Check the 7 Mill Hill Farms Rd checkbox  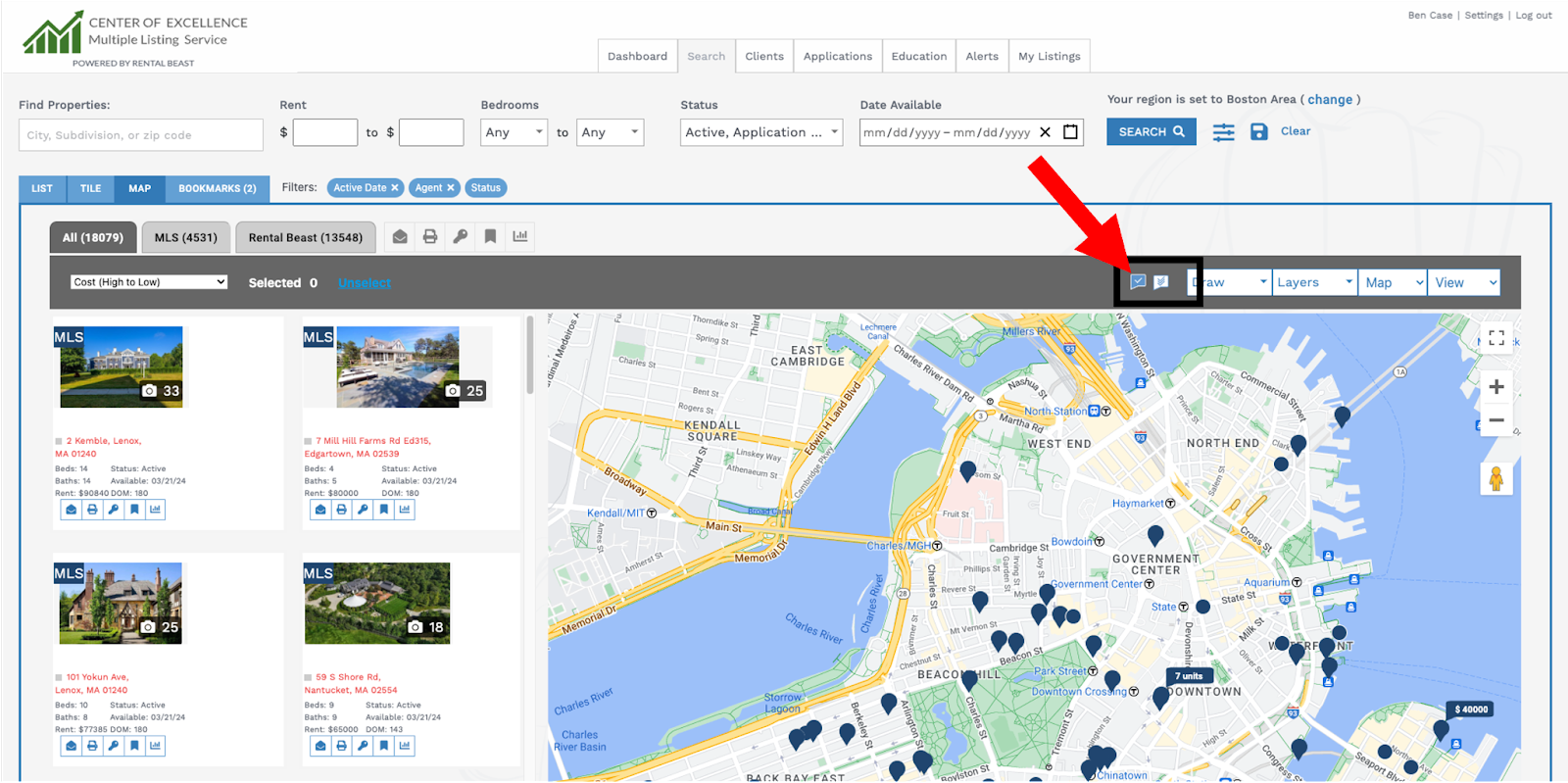pos(308,442)
